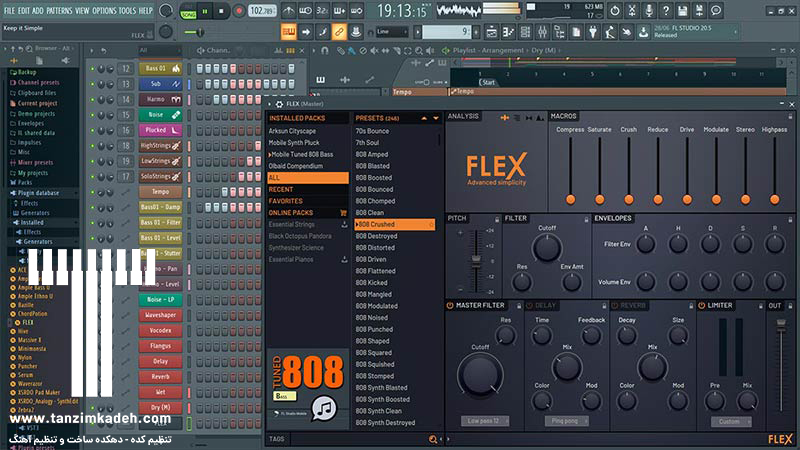The image size is (800, 450).
Task: Toggle mute LED for Sub channel
Action: [x=92, y=84]
